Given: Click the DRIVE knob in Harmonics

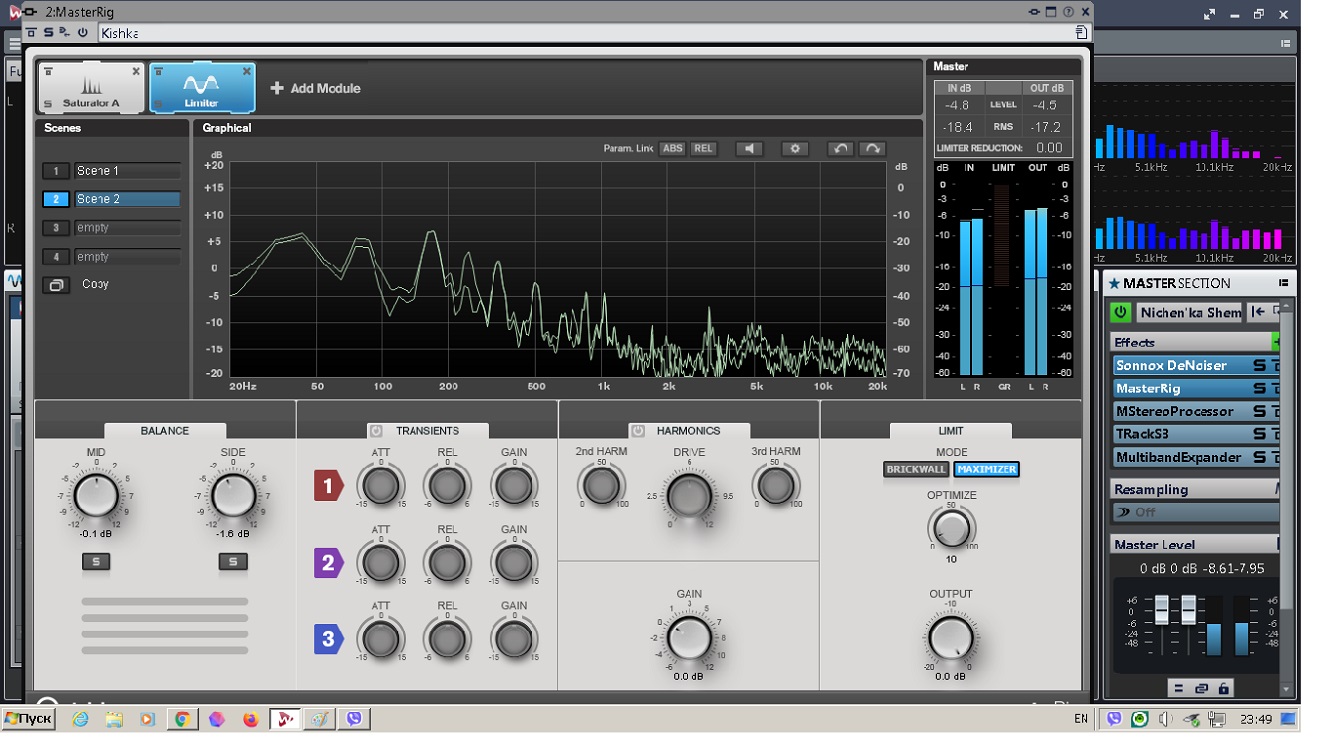Looking at the screenshot, I should [x=689, y=495].
